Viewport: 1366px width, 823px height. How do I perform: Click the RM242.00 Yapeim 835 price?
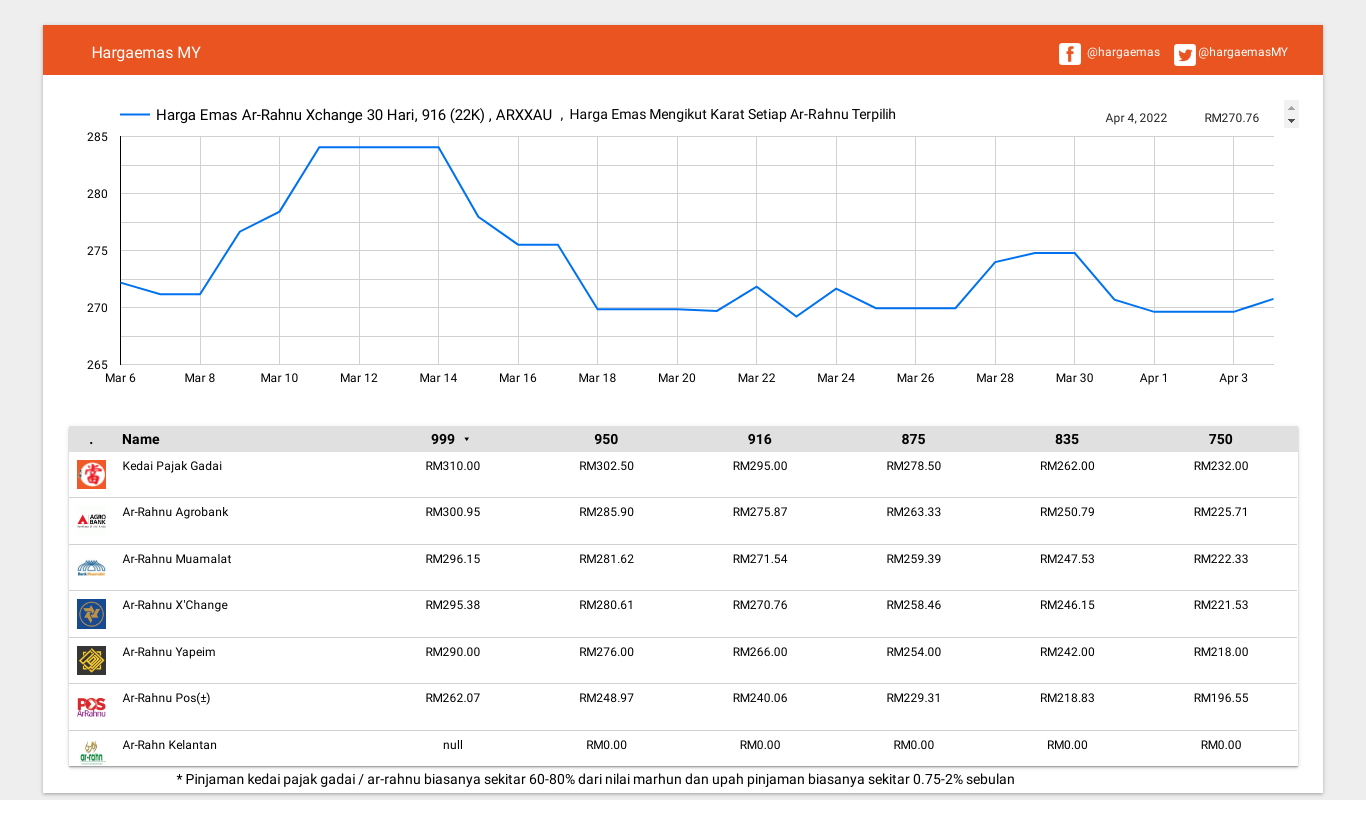tap(1067, 652)
